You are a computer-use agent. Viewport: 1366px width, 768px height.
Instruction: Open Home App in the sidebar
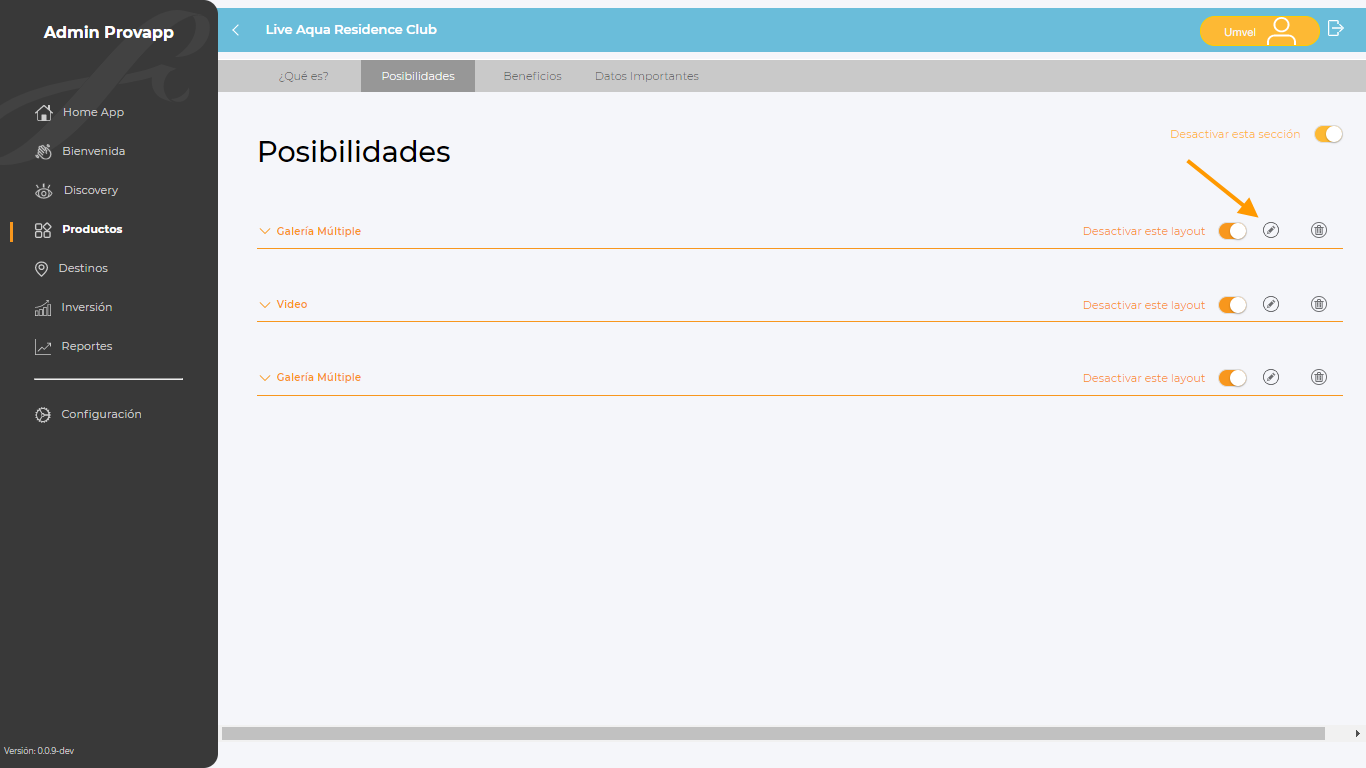pyautogui.click(x=79, y=112)
